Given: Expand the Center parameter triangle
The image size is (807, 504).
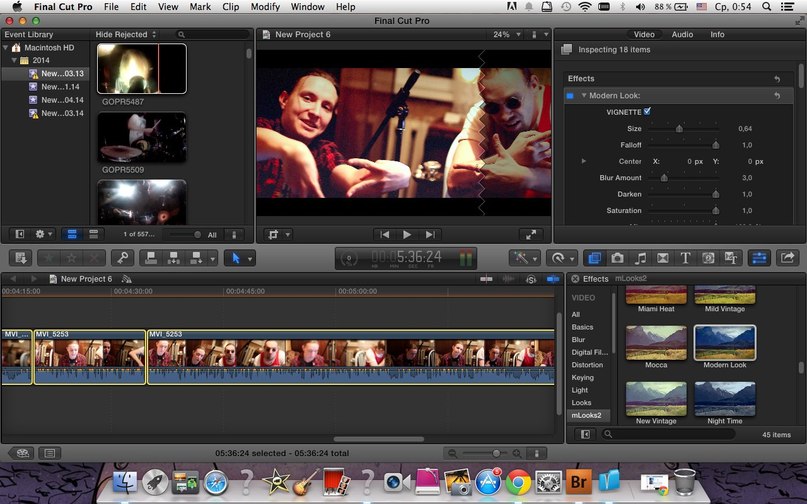Looking at the screenshot, I should 584,161.
